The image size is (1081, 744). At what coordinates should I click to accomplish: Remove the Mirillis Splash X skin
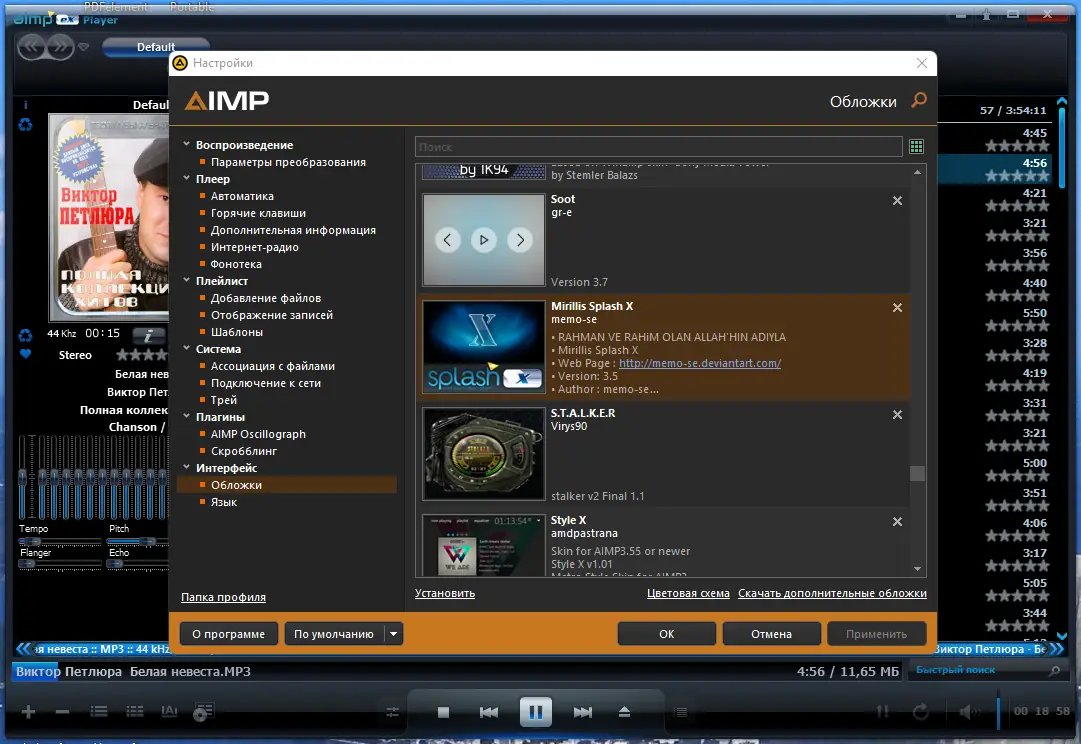(x=897, y=308)
